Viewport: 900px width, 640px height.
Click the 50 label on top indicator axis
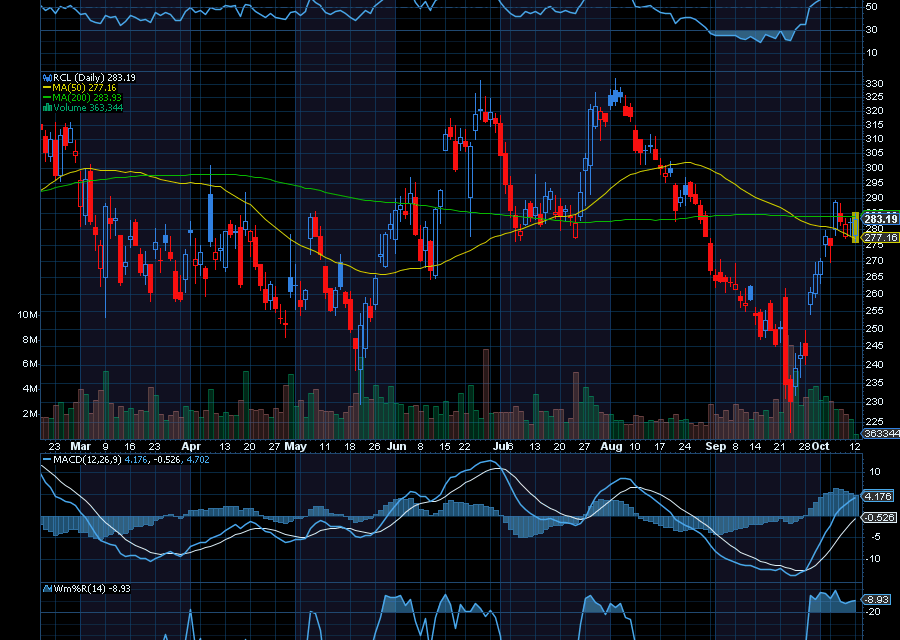point(872,7)
